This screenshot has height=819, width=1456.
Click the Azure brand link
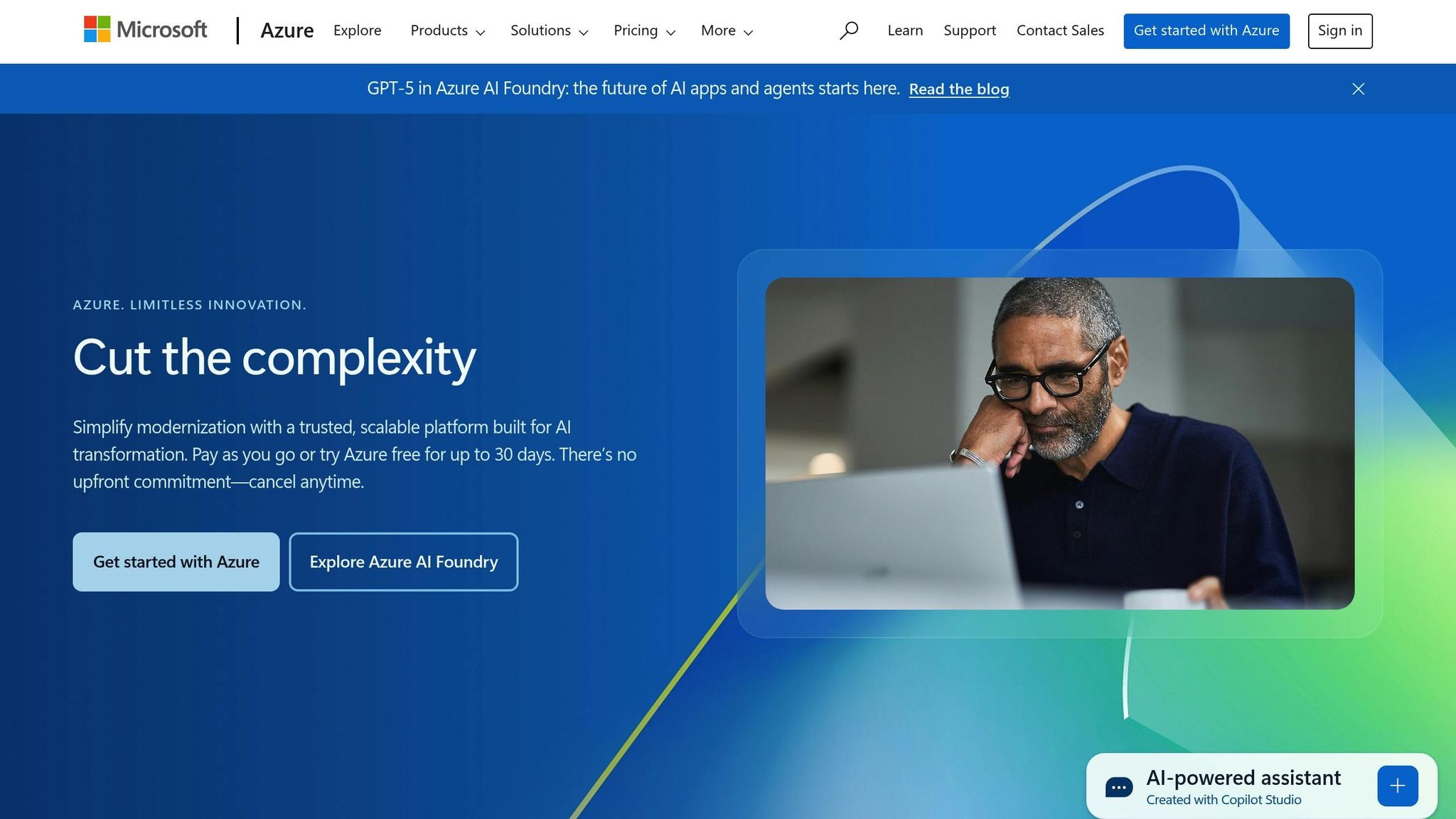(287, 31)
